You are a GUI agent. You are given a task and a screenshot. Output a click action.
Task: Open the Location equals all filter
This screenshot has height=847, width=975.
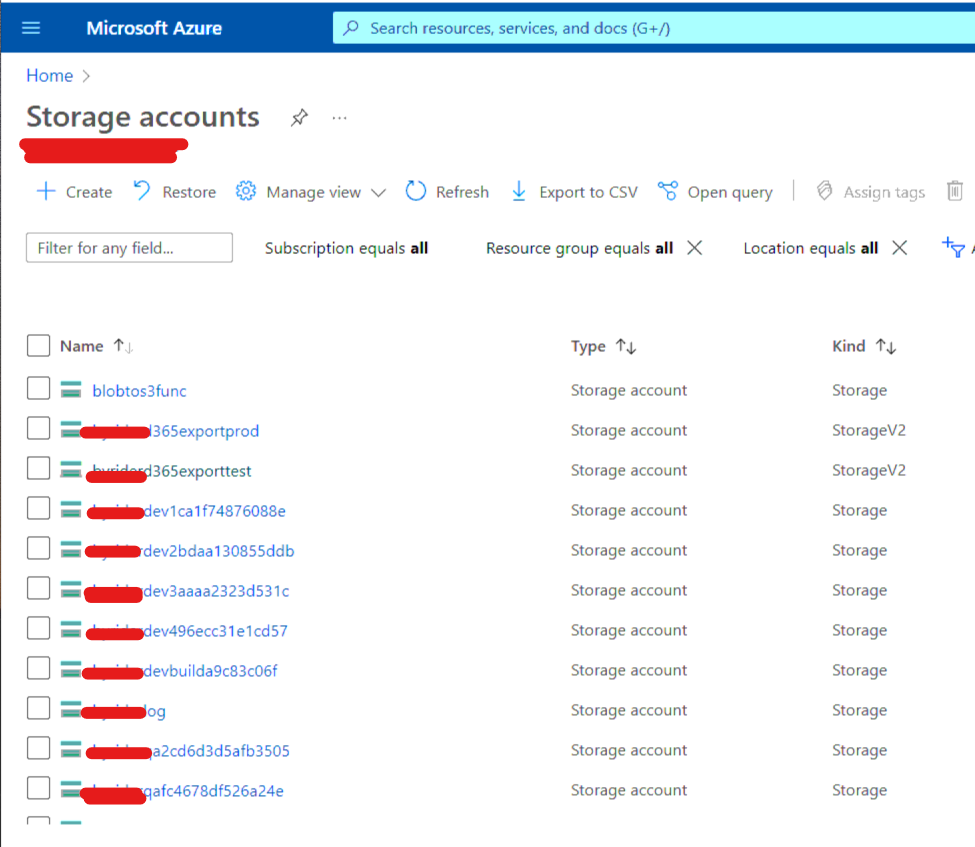click(x=811, y=248)
